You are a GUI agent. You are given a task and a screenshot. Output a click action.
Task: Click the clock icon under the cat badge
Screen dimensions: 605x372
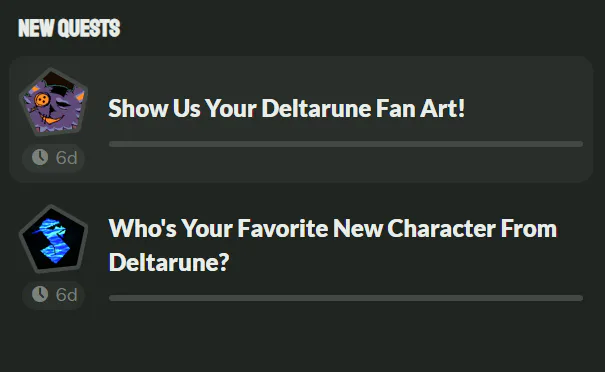click(x=40, y=157)
